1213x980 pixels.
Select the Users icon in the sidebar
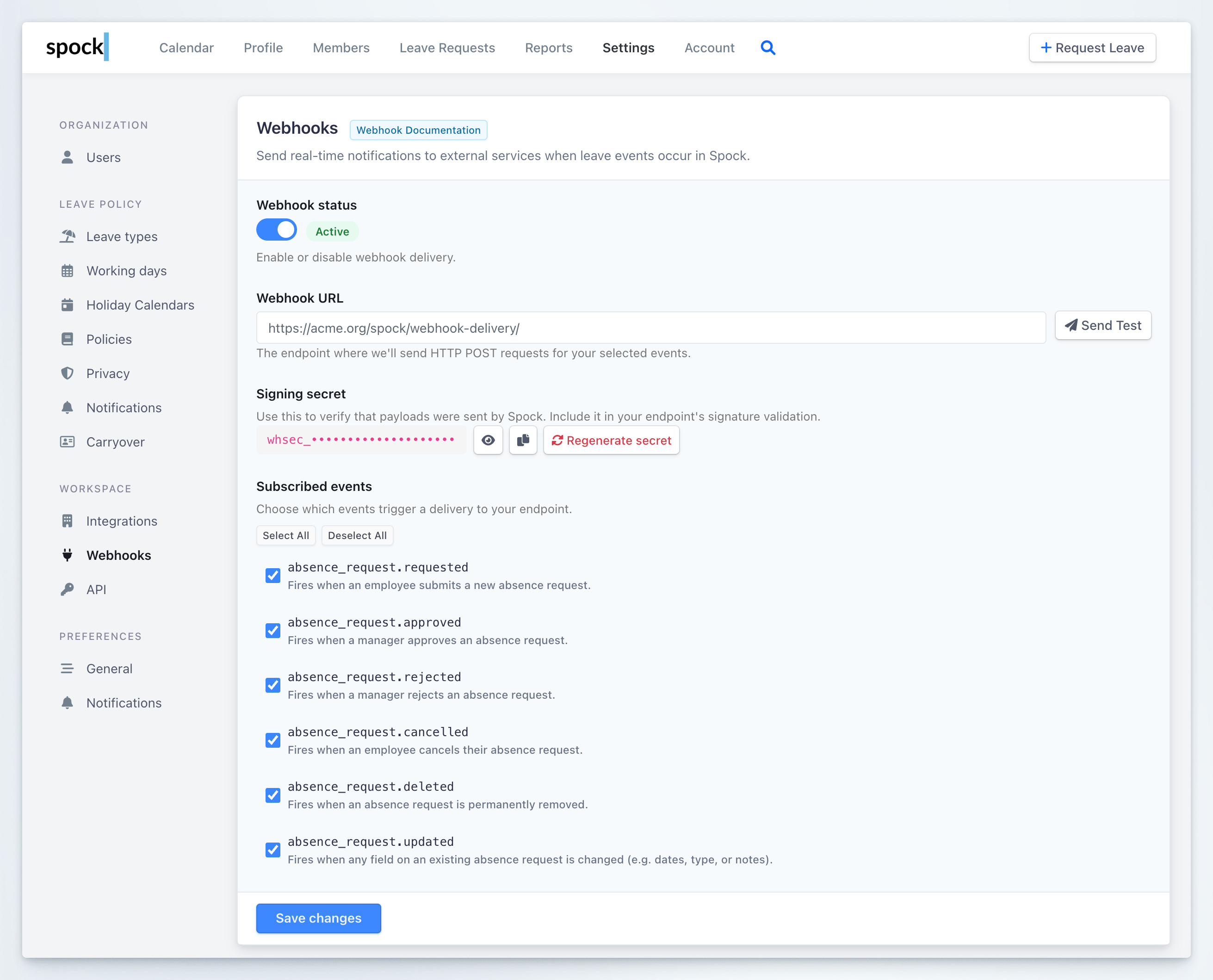click(x=68, y=157)
